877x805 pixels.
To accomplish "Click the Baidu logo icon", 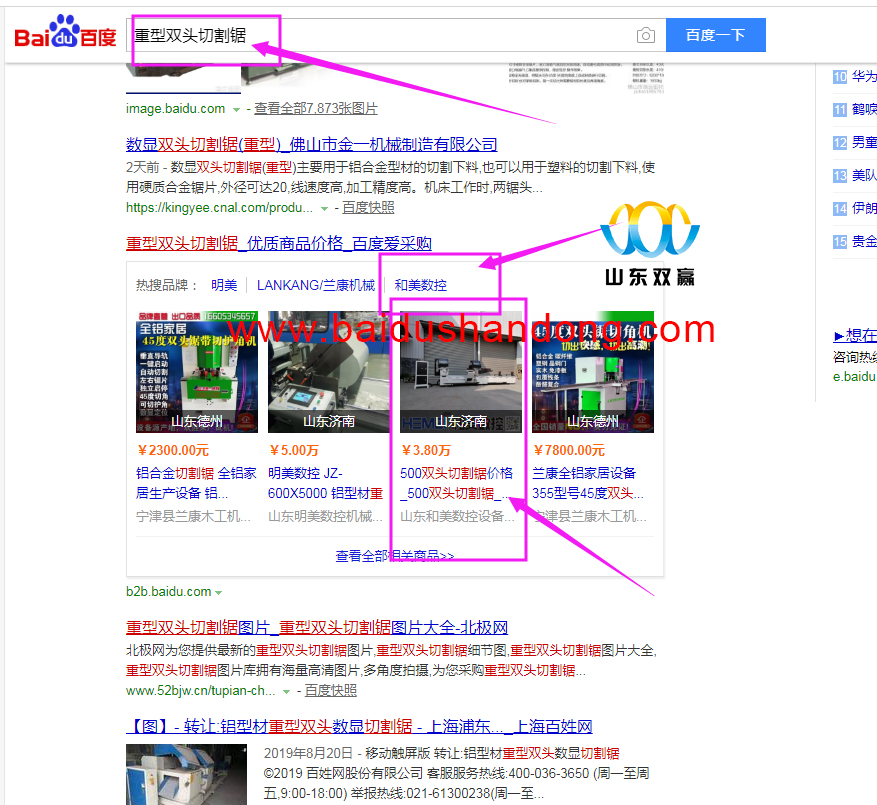I will tap(62, 33).
